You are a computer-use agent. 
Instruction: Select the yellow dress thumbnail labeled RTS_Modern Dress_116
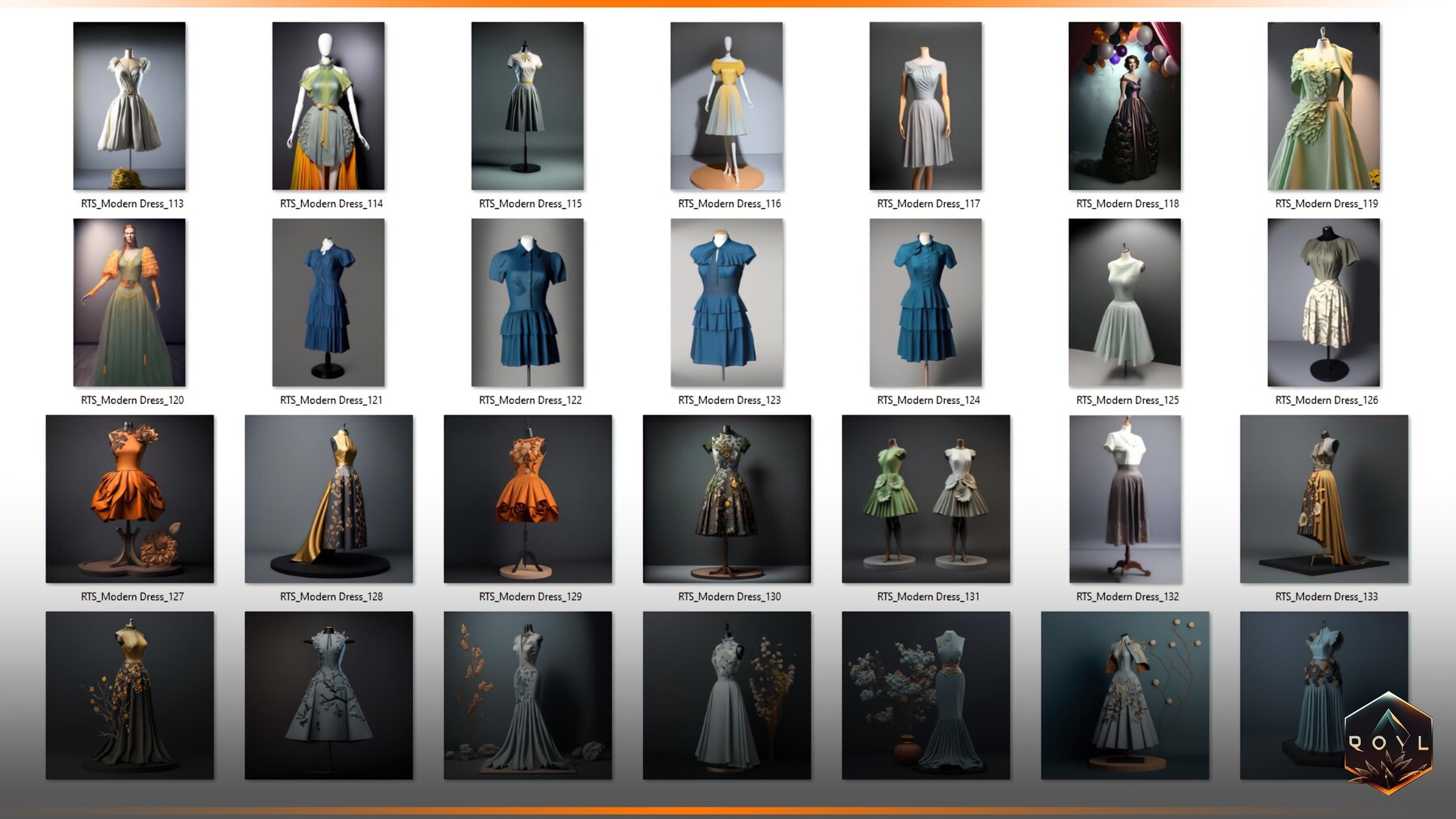[726, 105]
